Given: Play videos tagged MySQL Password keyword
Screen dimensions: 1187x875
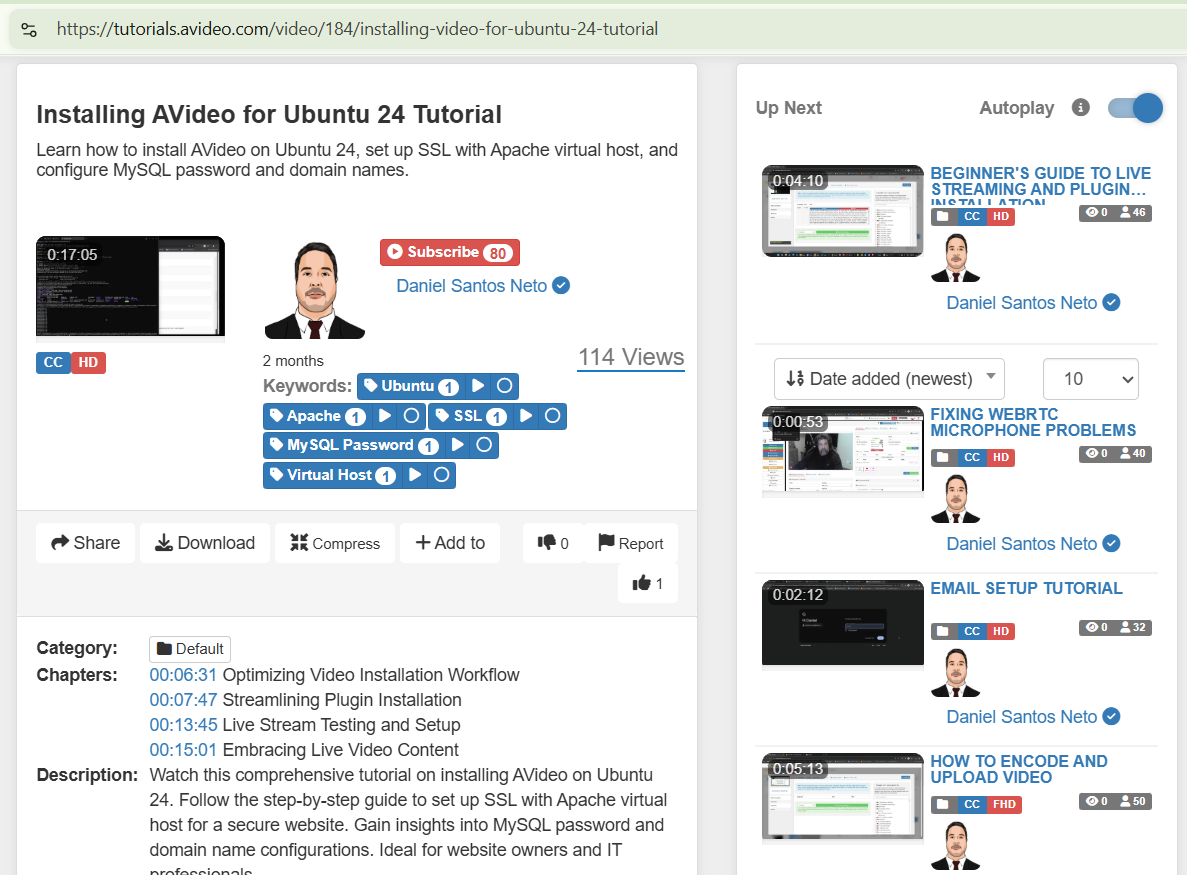Looking at the screenshot, I should (457, 445).
